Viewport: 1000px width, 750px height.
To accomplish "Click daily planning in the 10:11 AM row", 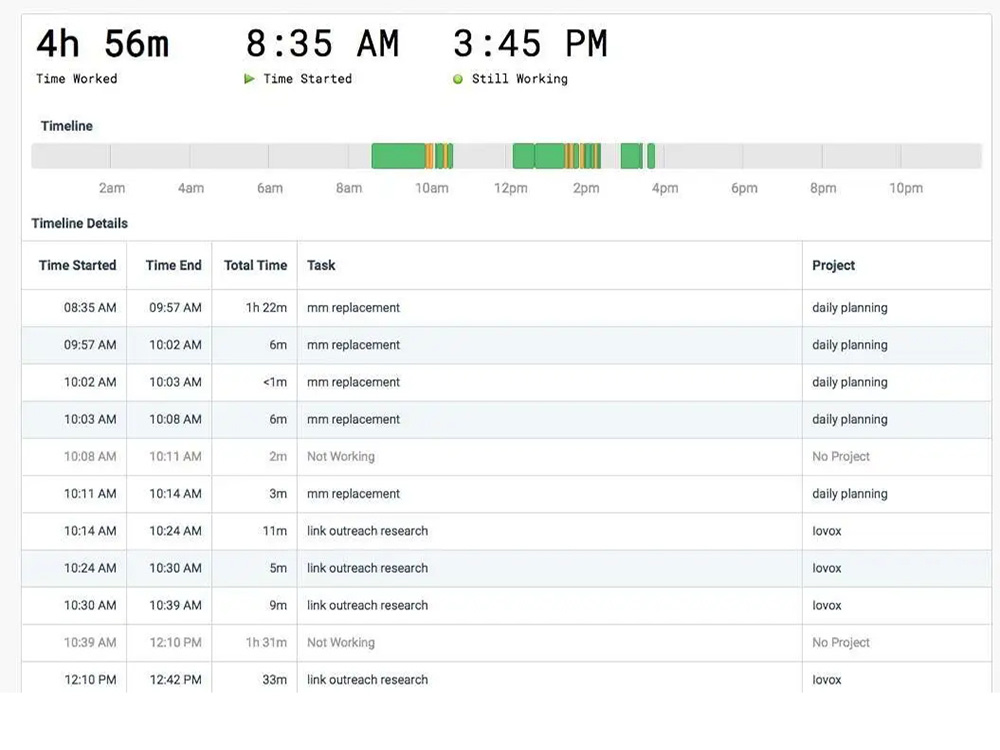I will point(849,494).
